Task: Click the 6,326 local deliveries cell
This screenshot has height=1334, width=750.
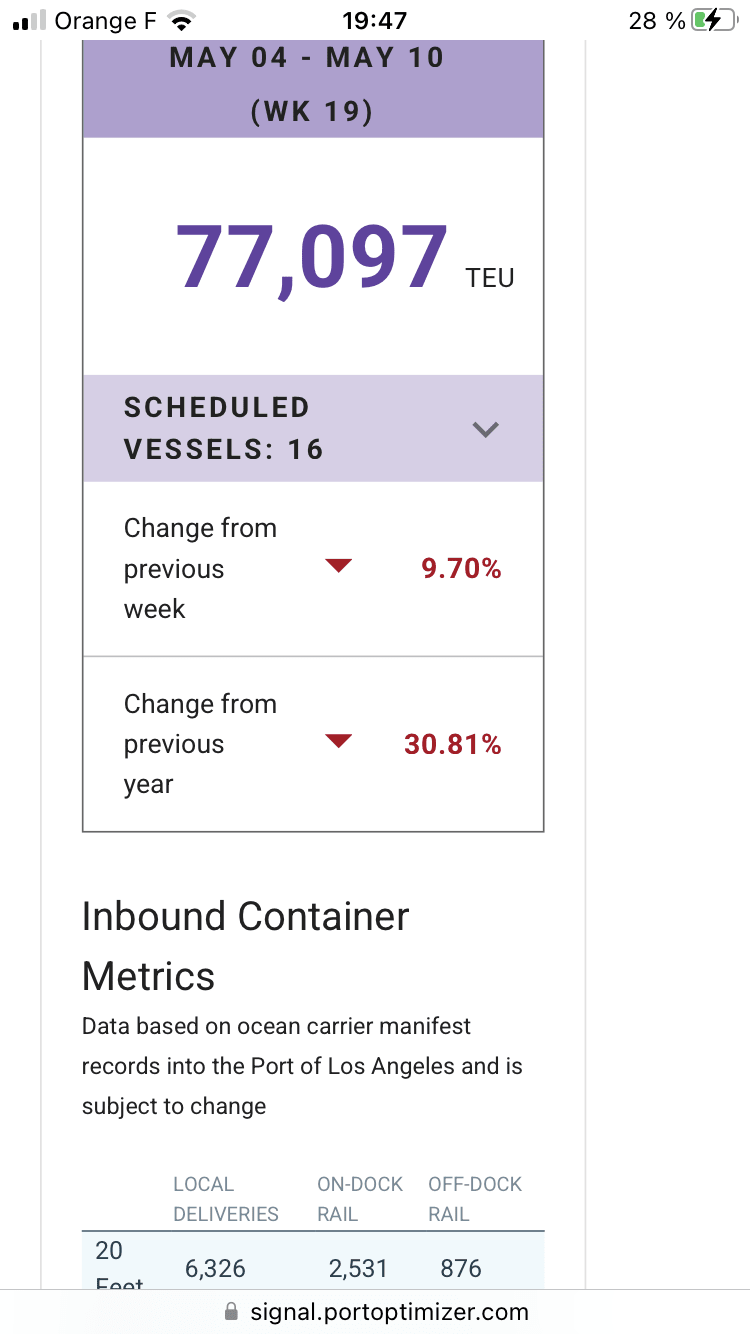Action: (x=215, y=1268)
